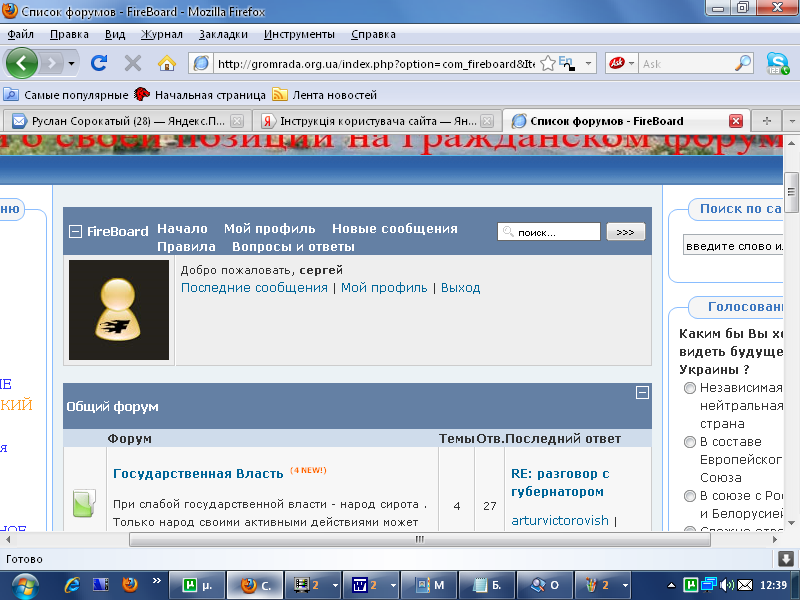Open the arturvictorovish user profile link
The height and width of the screenshot is (600, 800).
(560, 520)
